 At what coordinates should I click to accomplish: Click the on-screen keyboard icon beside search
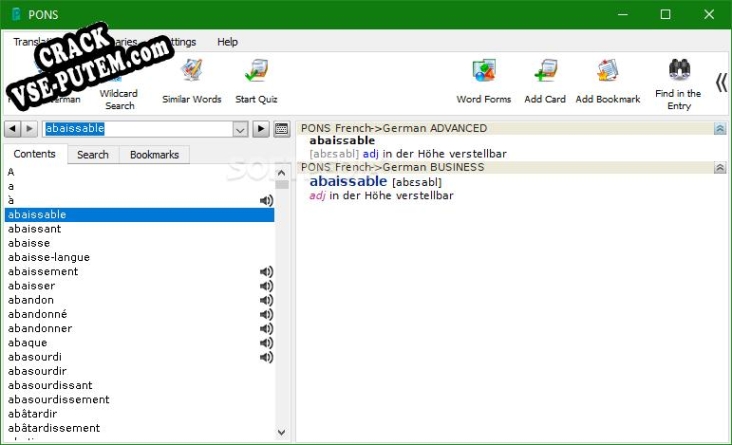(x=281, y=129)
